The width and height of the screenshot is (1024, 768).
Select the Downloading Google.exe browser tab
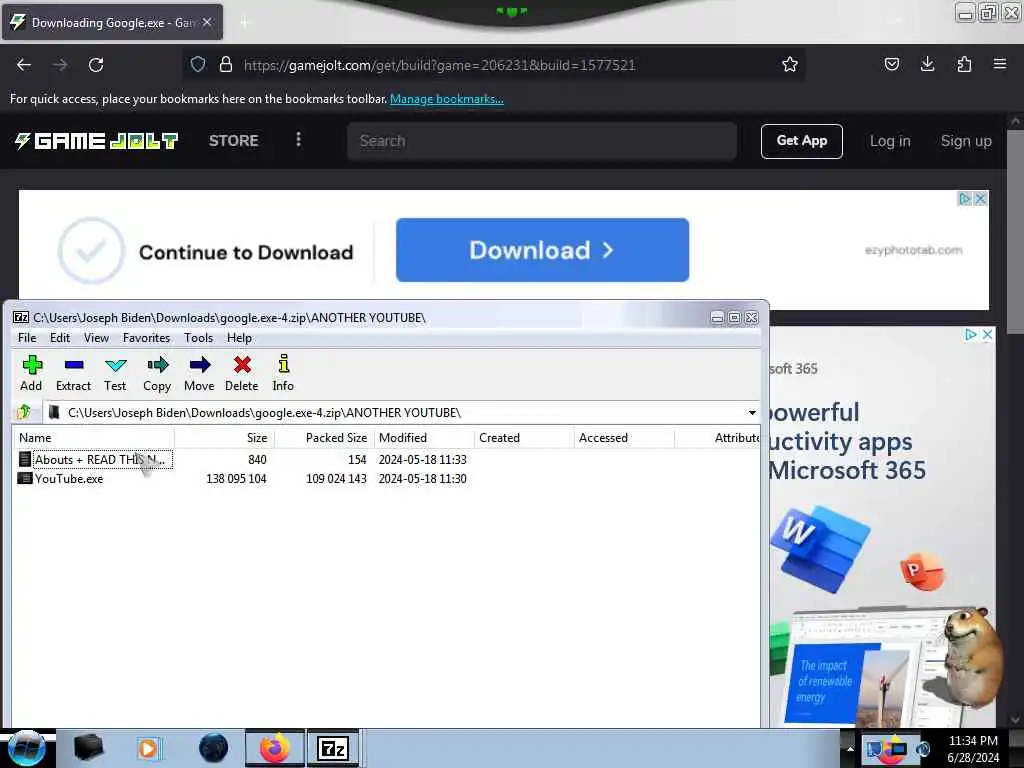tap(112, 22)
